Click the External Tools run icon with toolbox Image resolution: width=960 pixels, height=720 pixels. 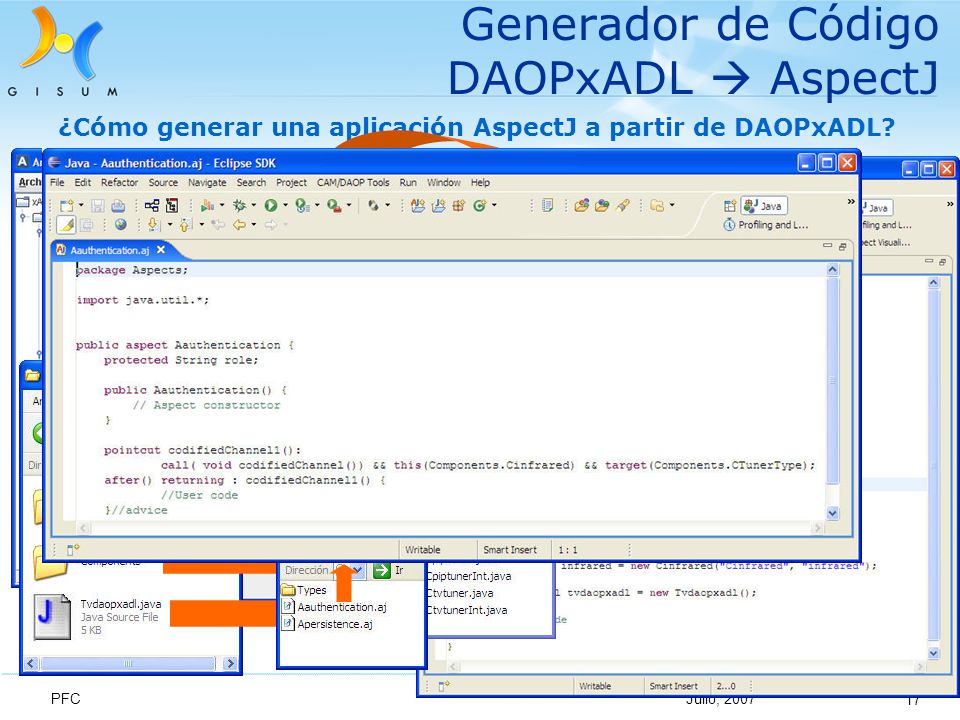(x=334, y=206)
